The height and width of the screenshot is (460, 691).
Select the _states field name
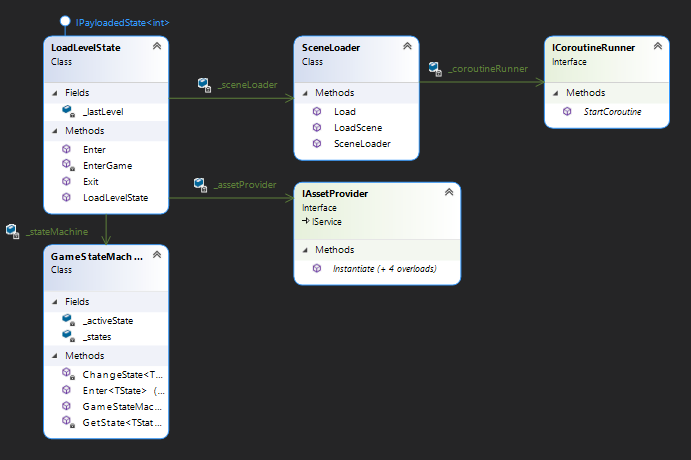[97, 337]
